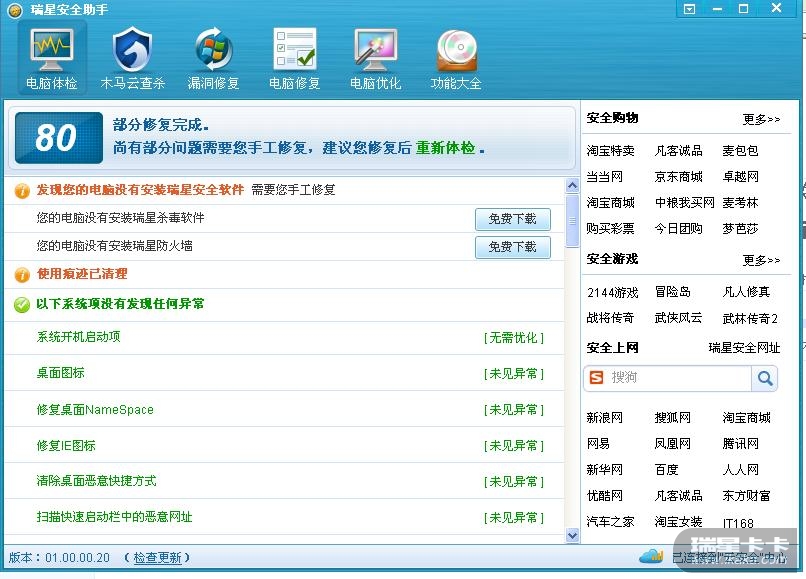
Task: Open the 东方财富 link
Action: [x=746, y=496]
